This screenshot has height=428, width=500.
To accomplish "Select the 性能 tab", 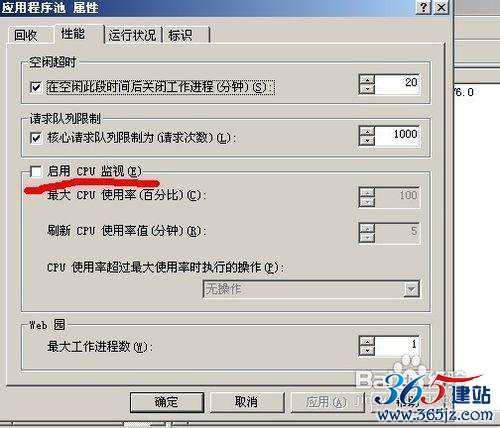I will (73, 33).
